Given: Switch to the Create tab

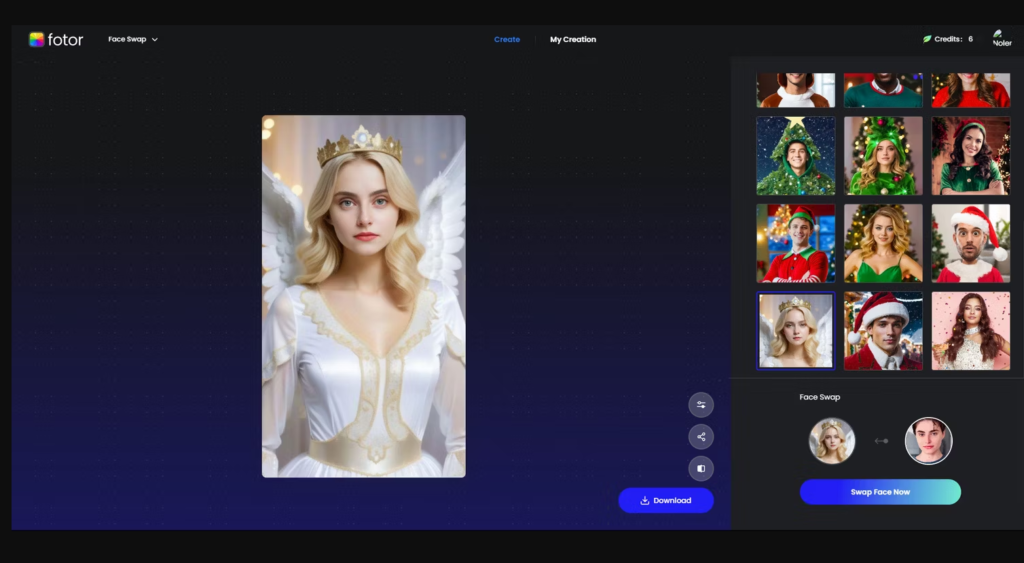Looking at the screenshot, I should click(x=507, y=39).
